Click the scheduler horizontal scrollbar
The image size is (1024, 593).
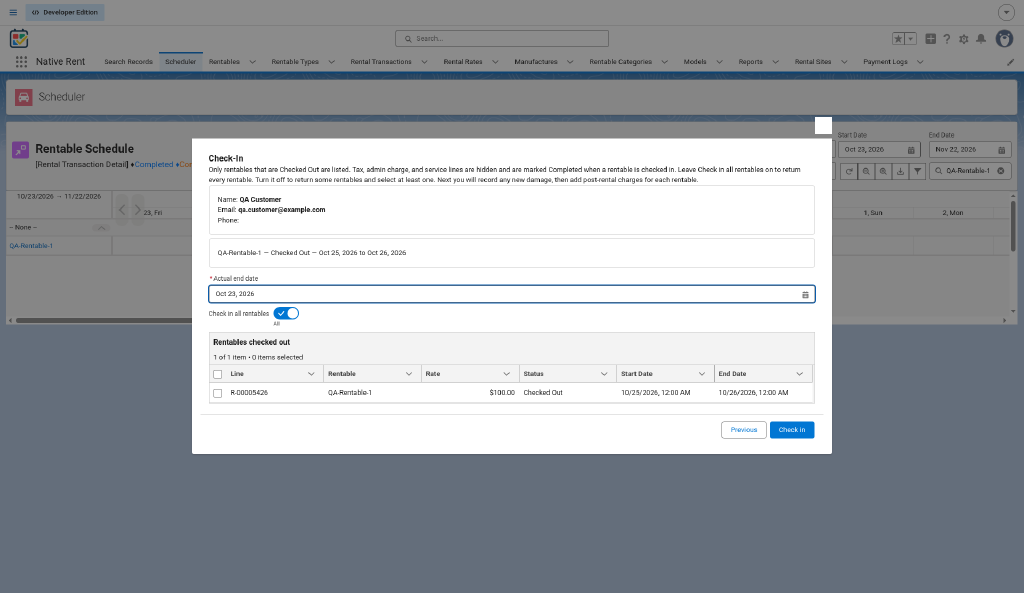pos(104,321)
